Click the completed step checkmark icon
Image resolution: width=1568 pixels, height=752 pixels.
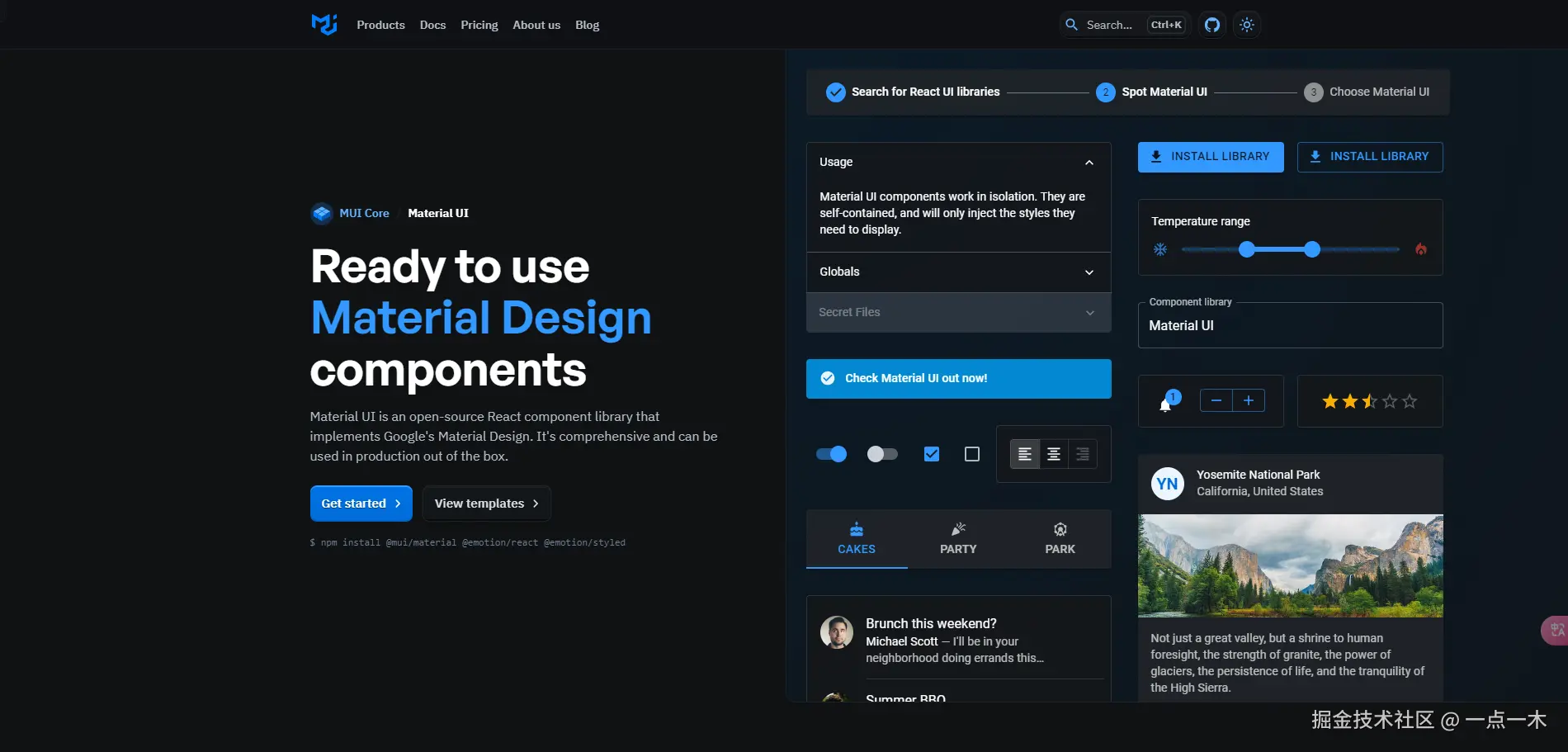[836, 92]
